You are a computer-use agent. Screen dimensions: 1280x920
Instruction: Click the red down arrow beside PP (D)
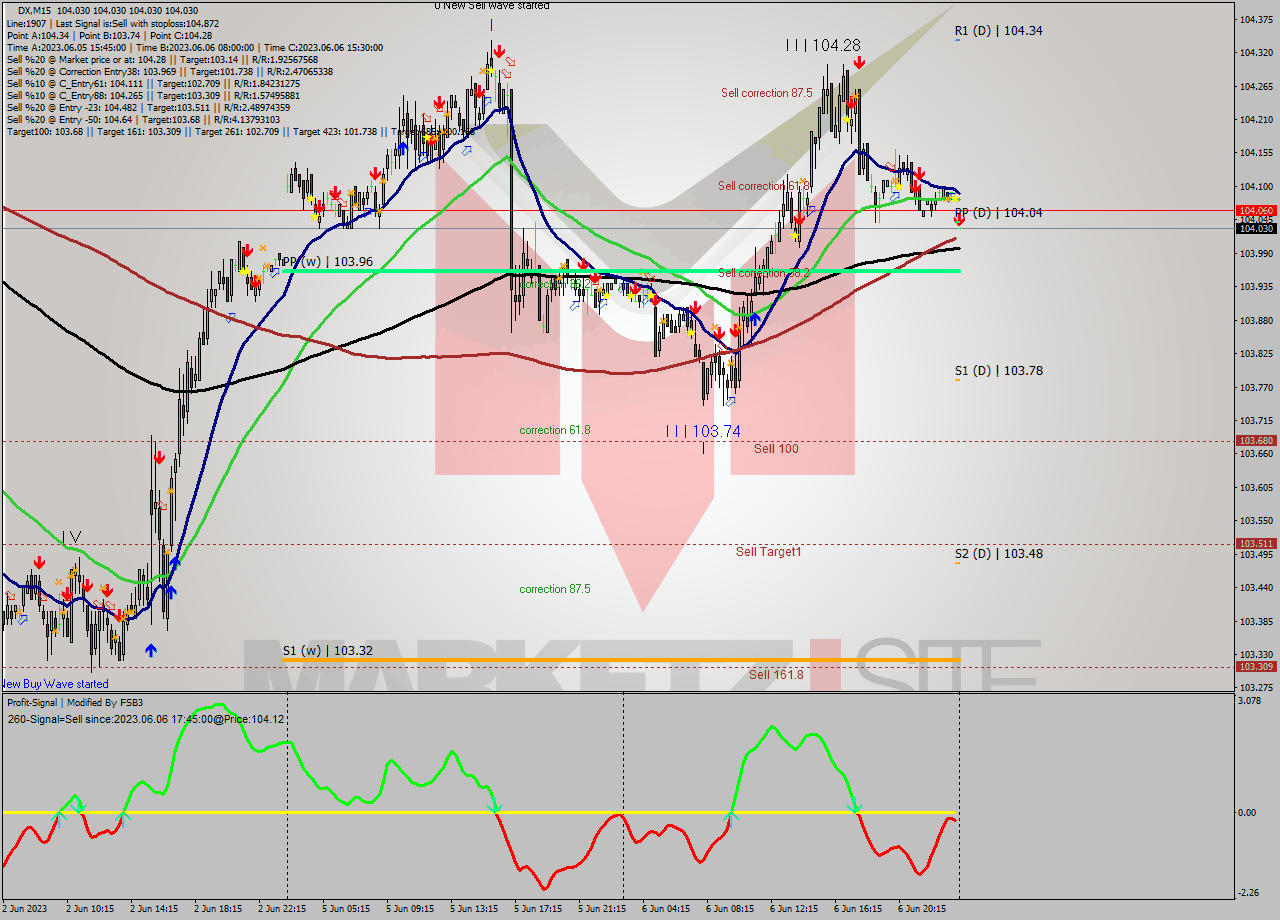(x=959, y=220)
